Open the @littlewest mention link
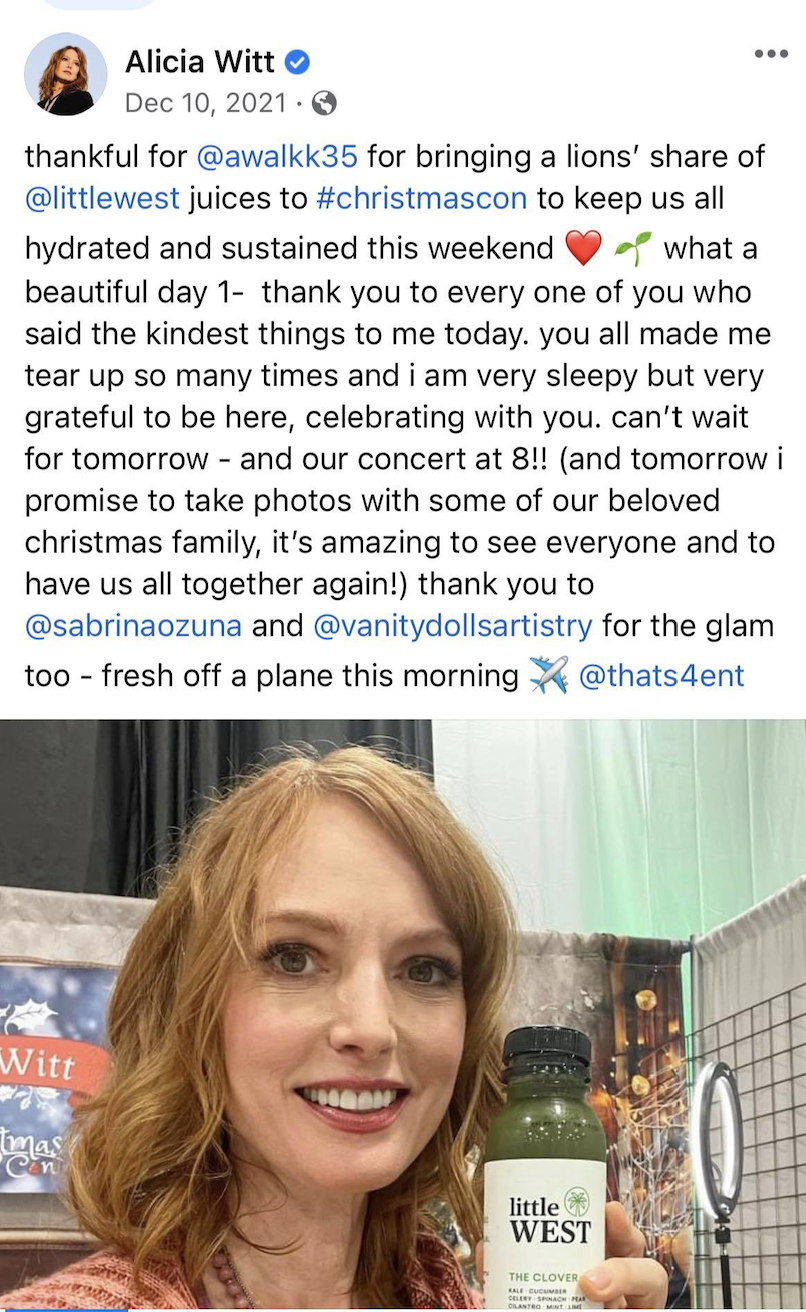 click(x=102, y=198)
